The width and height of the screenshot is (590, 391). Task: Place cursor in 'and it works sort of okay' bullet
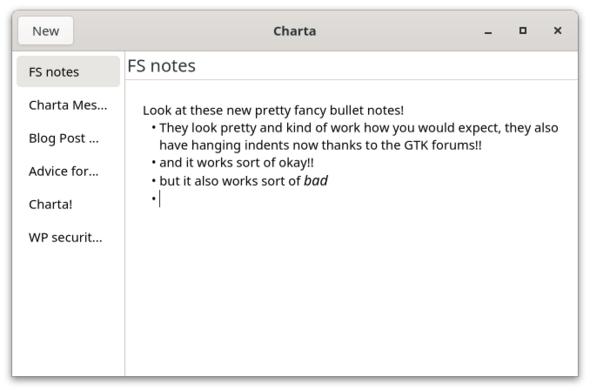pos(236,163)
